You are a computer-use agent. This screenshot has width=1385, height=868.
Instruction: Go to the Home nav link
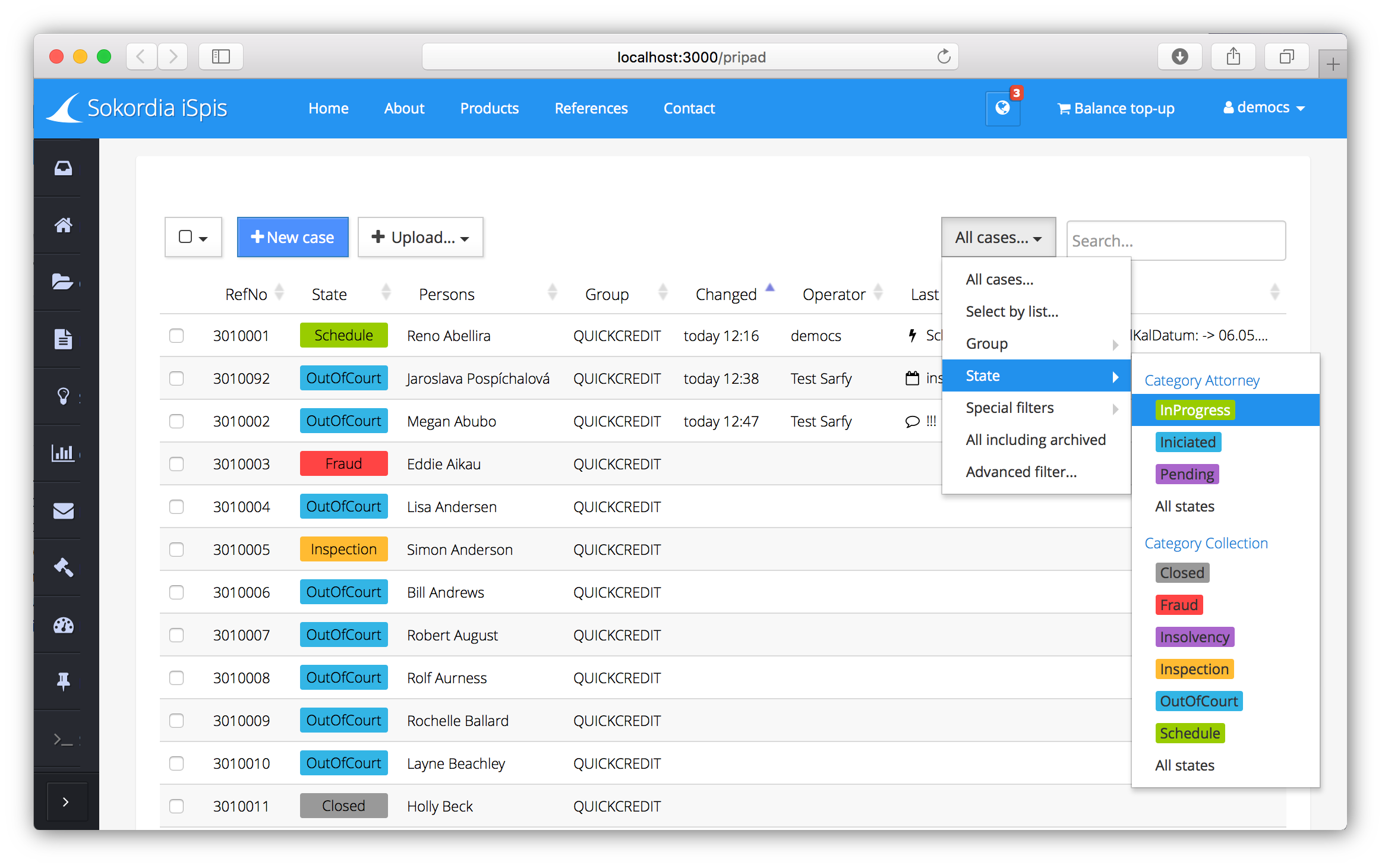(329, 108)
